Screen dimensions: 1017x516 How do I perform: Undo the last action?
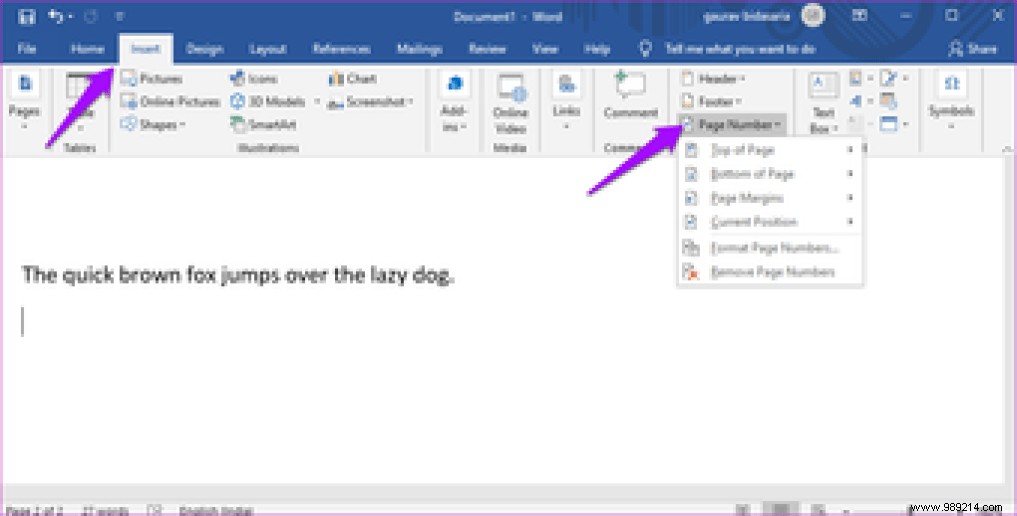click(58, 17)
